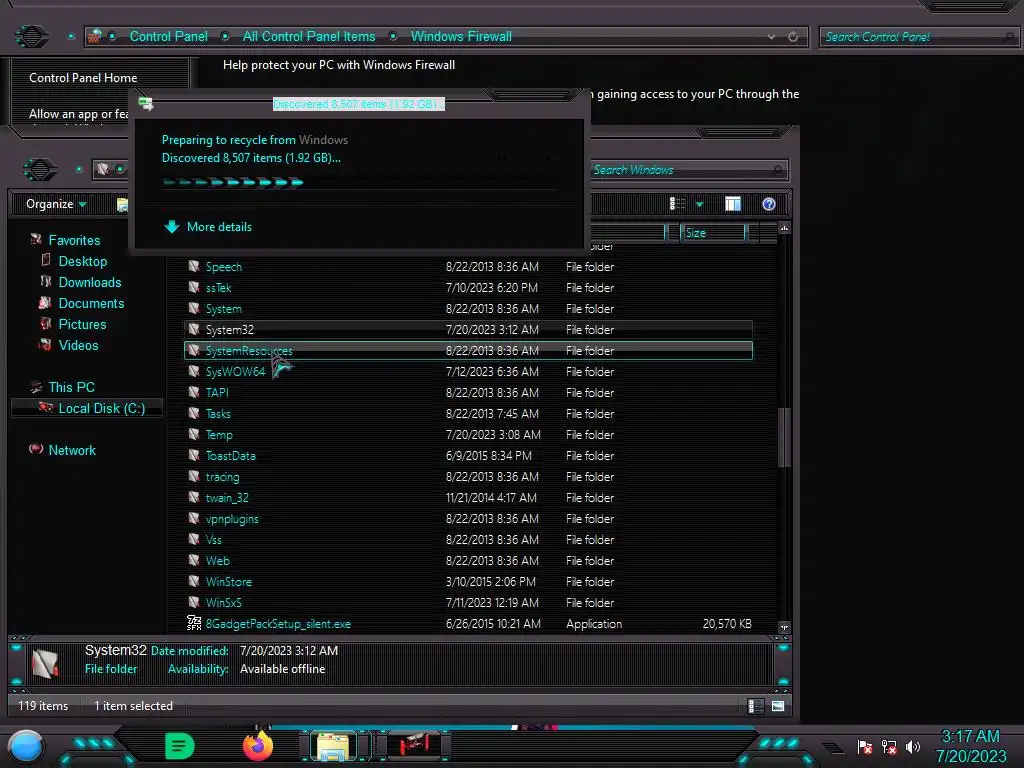Click Allow an app or feature link
This screenshot has height=768, width=1024.
(x=78, y=114)
